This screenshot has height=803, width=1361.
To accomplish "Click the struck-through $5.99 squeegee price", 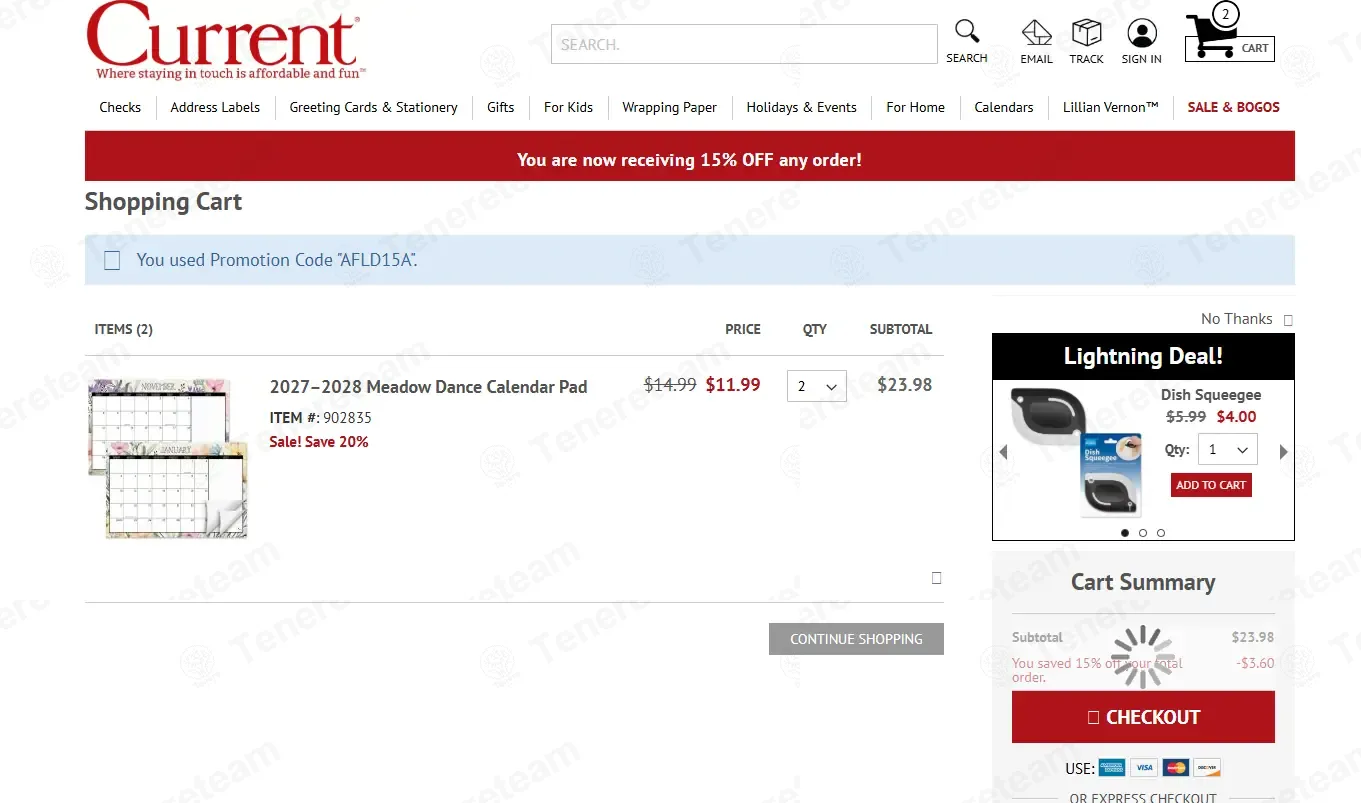I will pos(1186,417).
